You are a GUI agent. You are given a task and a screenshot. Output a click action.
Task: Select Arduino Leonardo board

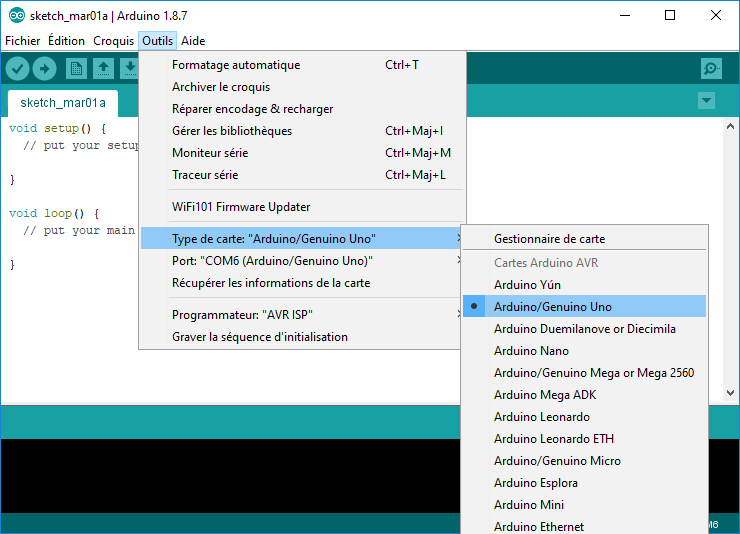pos(584,417)
